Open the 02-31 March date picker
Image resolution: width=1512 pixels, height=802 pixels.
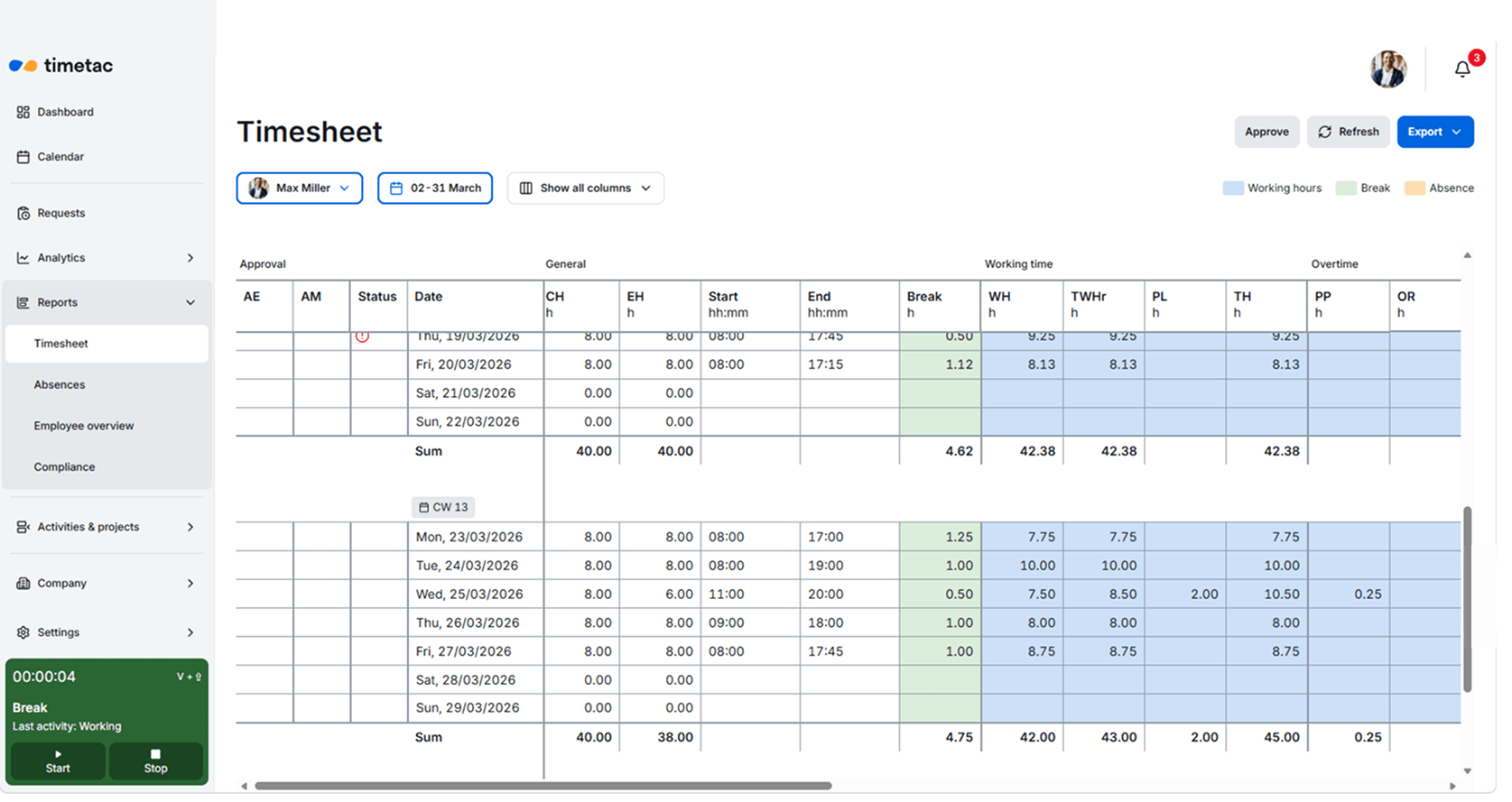(x=435, y=188)
